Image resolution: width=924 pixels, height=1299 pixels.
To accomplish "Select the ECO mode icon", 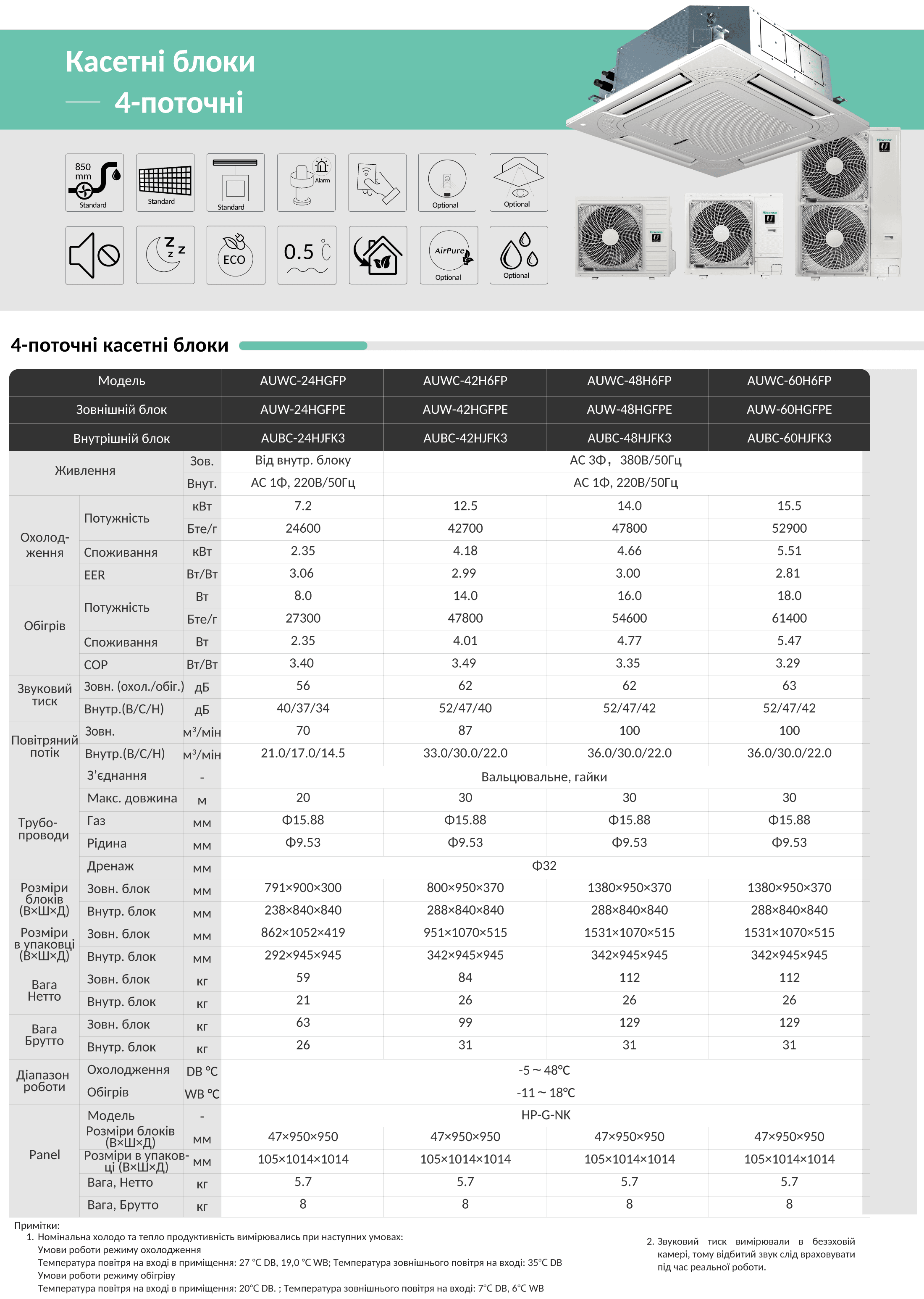I will pyautogui.click(x=236, y=255).
